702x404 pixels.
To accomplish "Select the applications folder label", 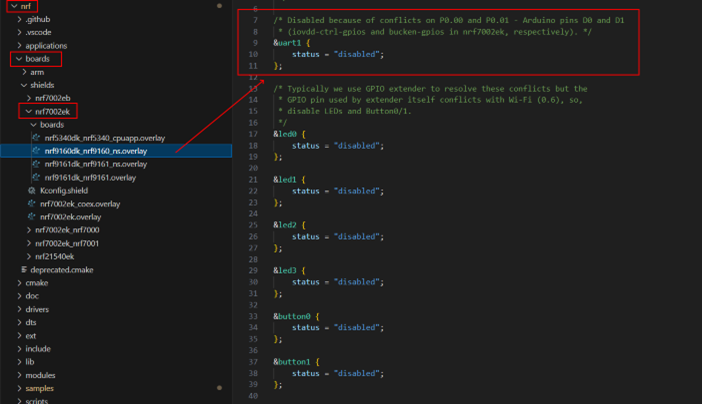I will 46,46.
